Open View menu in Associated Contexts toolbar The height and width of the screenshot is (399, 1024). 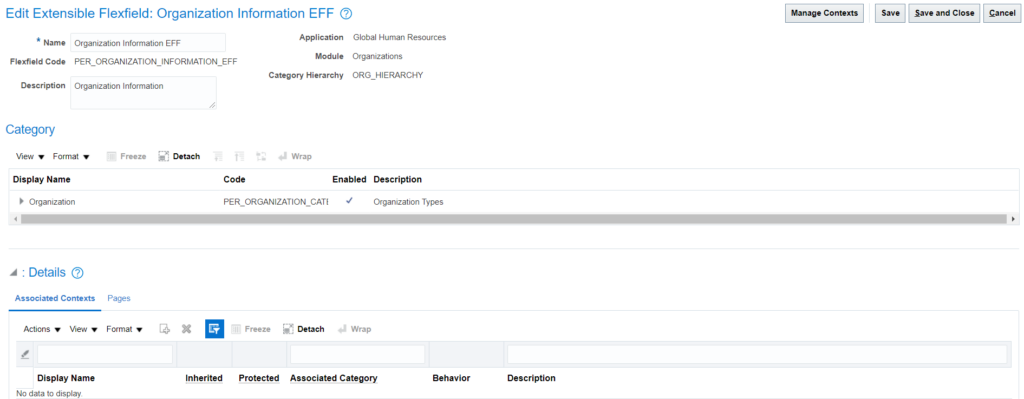[84, 329]
